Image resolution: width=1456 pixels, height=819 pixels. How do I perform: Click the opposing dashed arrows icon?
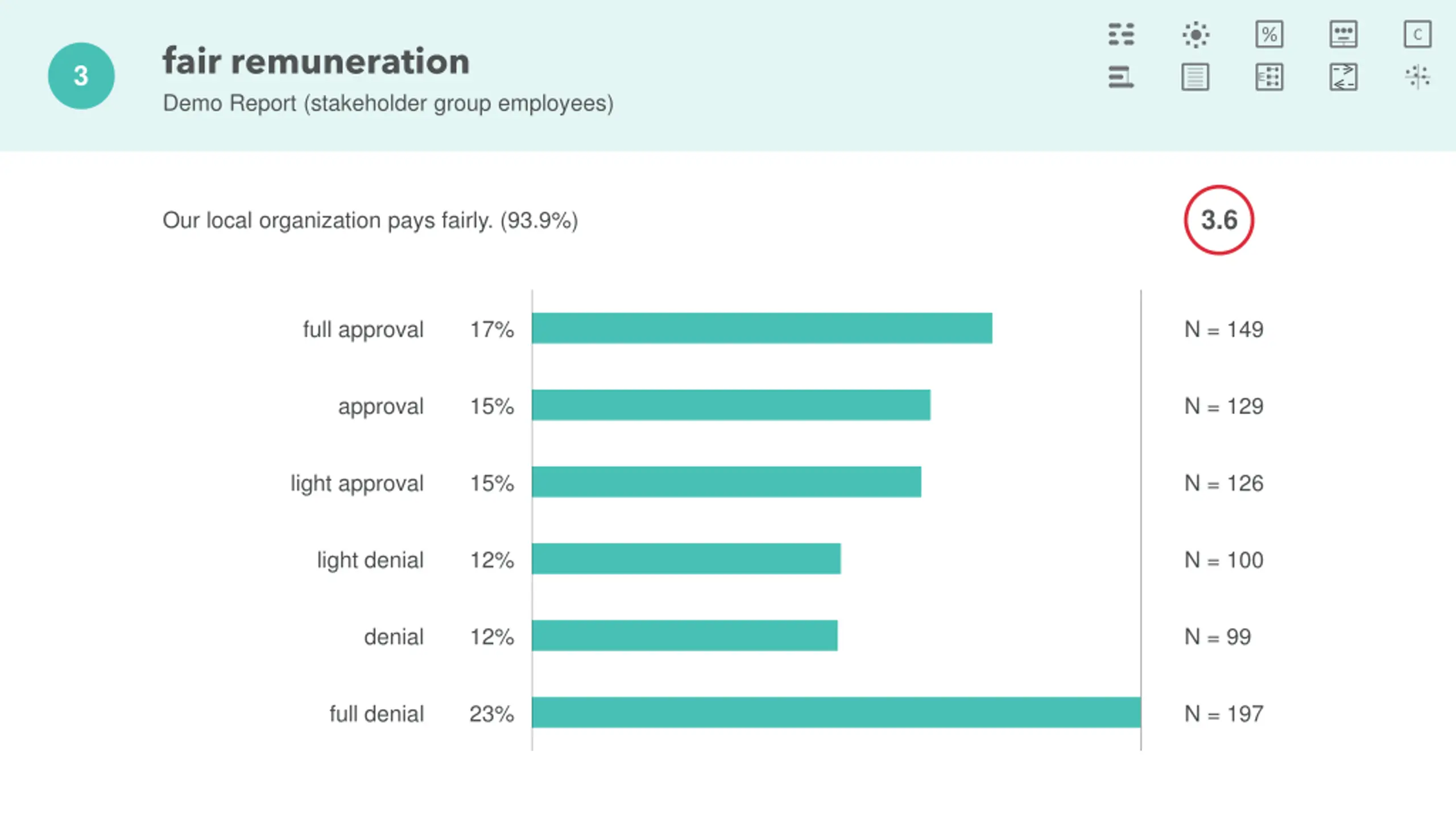click(1343, 77)
